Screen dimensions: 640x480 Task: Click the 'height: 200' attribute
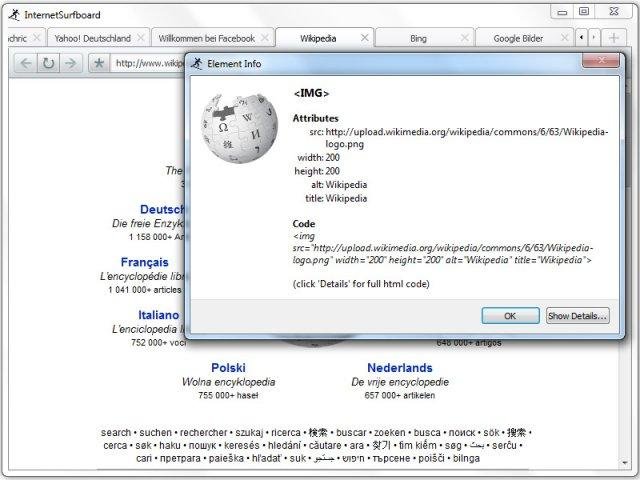tap(317, 171)
